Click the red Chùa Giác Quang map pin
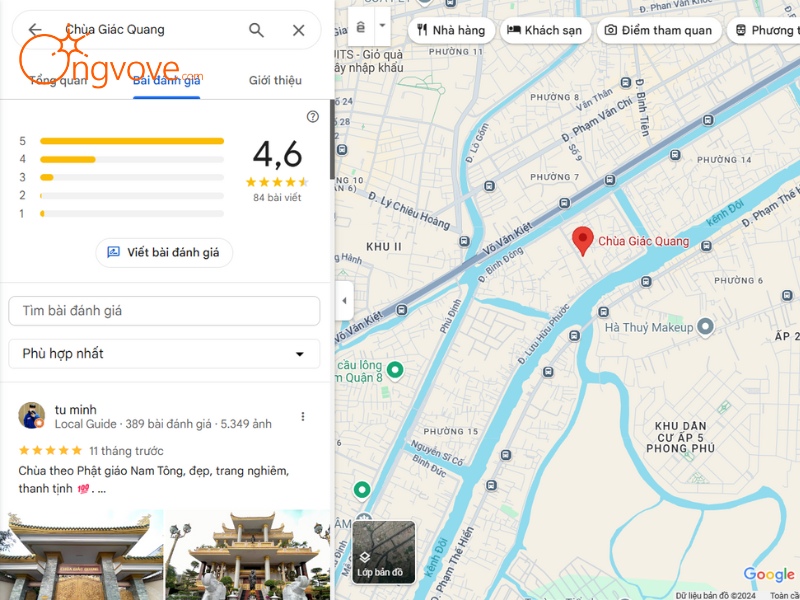Screen dimensions: 800x600 pos(582,241)
